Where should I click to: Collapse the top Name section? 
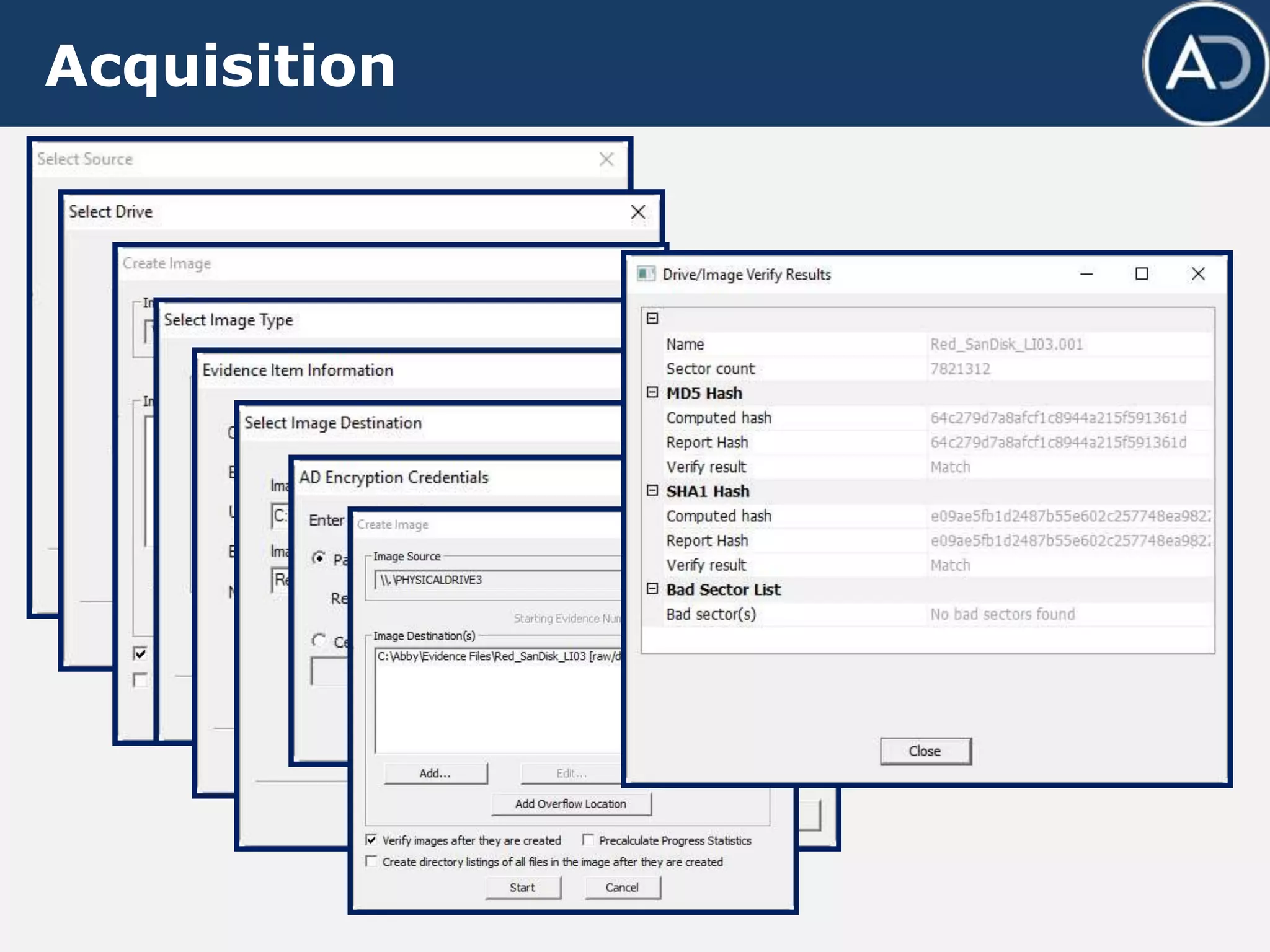coord(652,319)
